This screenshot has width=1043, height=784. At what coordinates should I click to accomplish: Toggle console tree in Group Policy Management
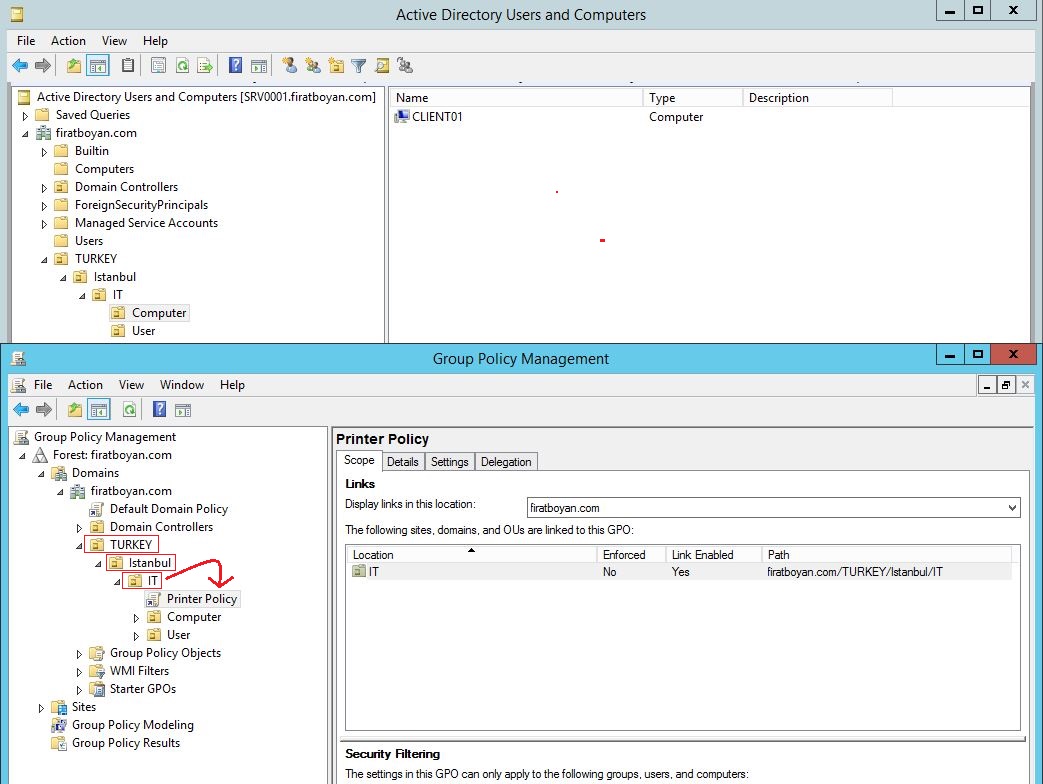point(99,410)
